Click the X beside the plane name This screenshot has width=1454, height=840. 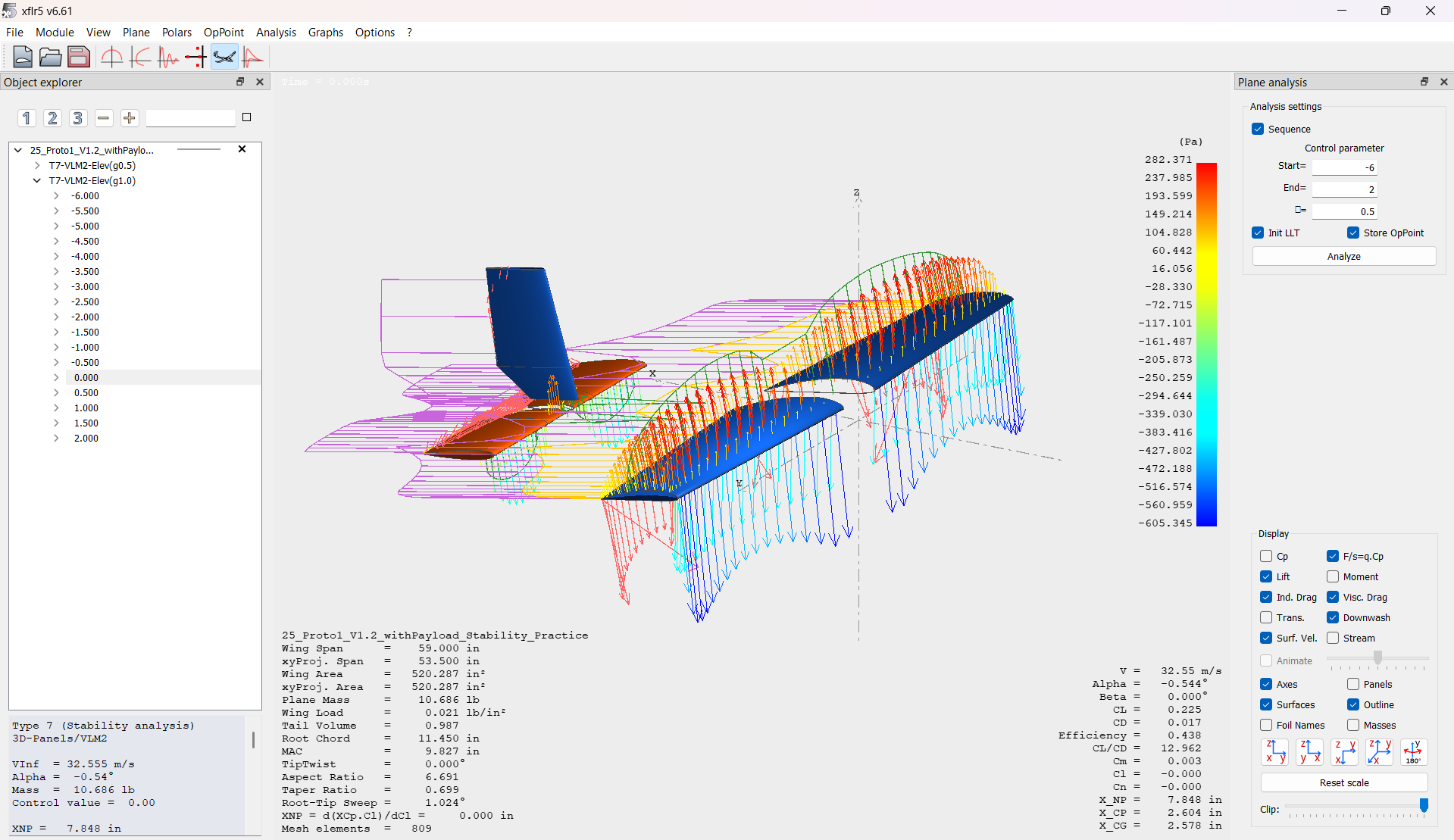pos(242,149)
